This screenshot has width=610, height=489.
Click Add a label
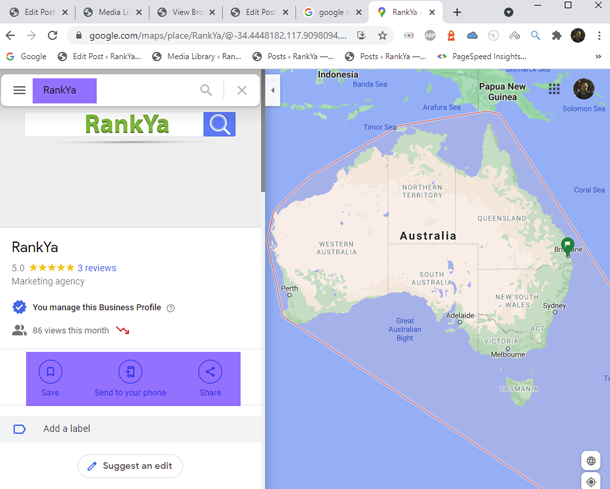pos(130,429)
